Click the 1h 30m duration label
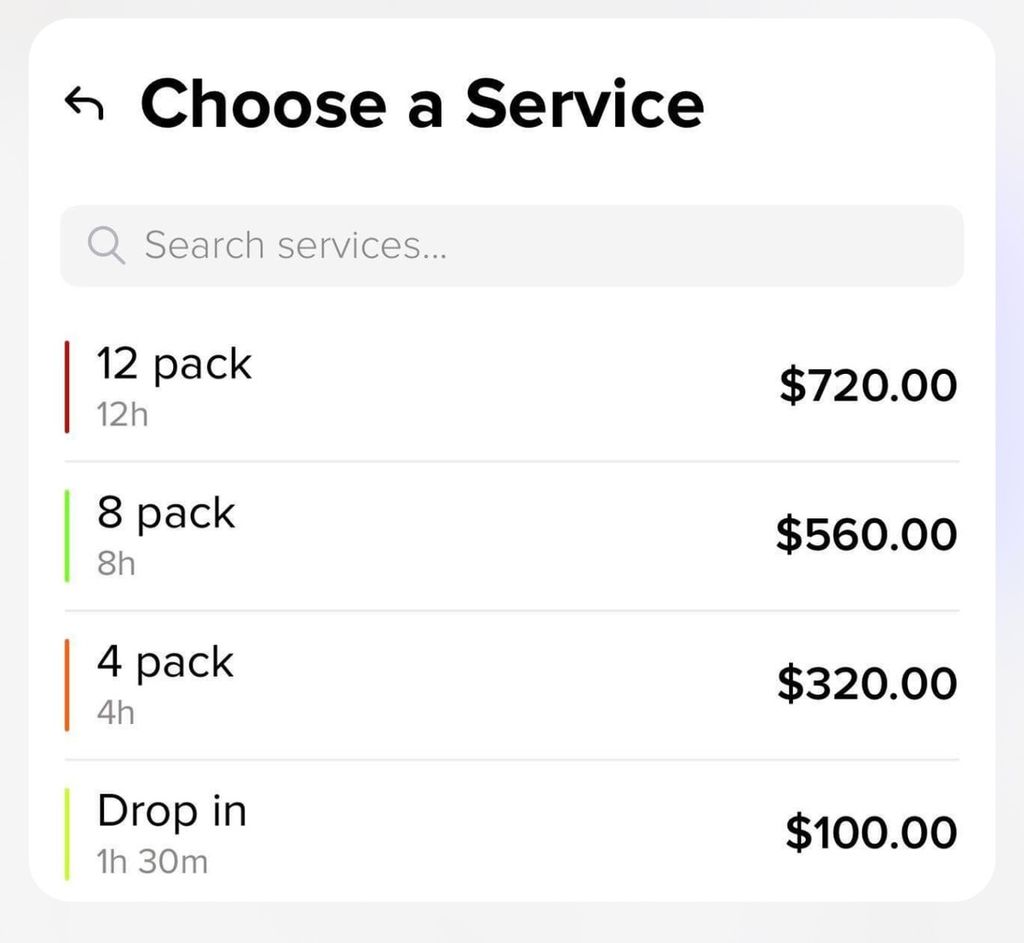Screen dimensions: 1024x943 coord(152,861)
